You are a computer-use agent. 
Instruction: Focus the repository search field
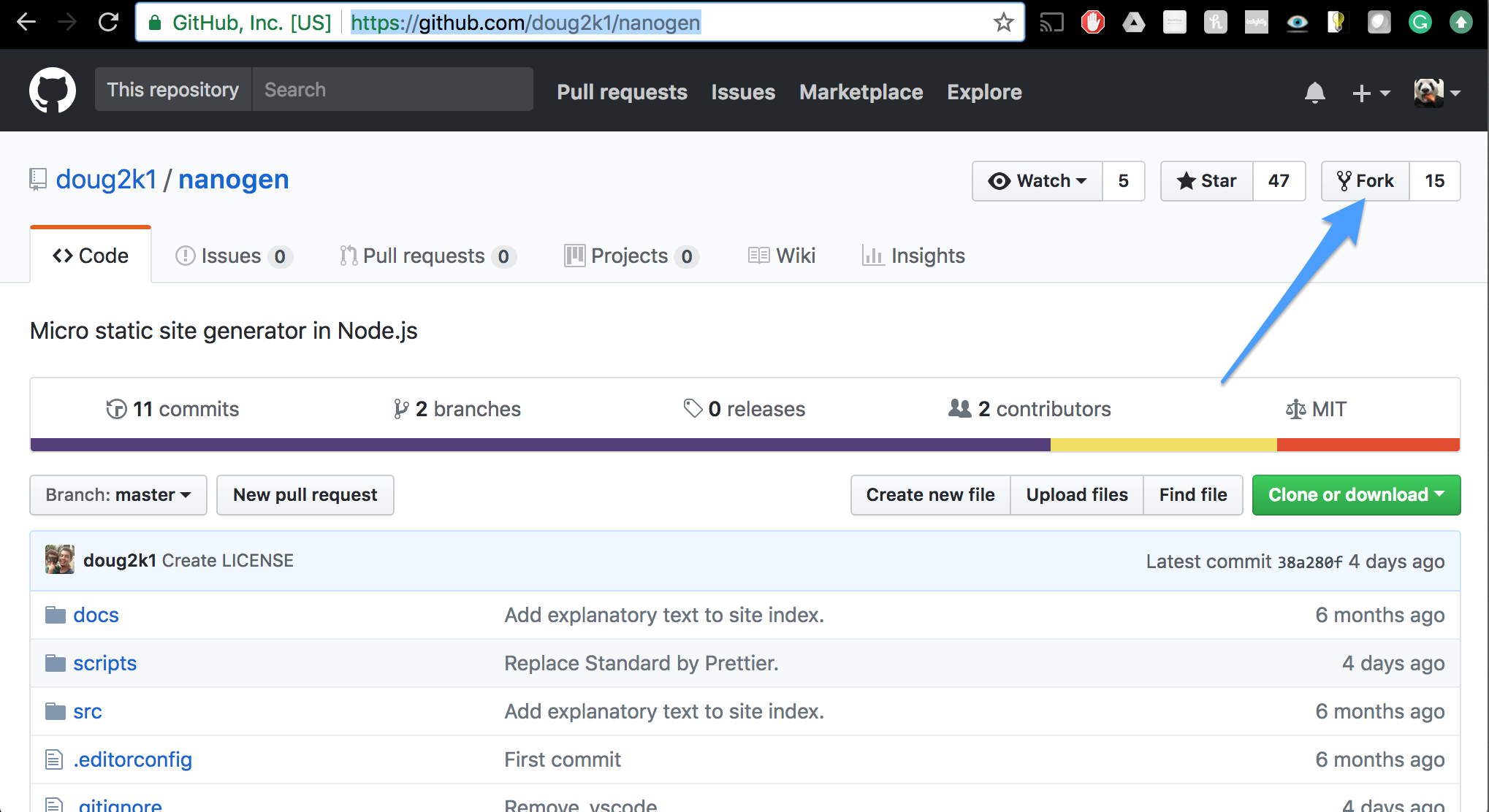[x=392, y=90]
